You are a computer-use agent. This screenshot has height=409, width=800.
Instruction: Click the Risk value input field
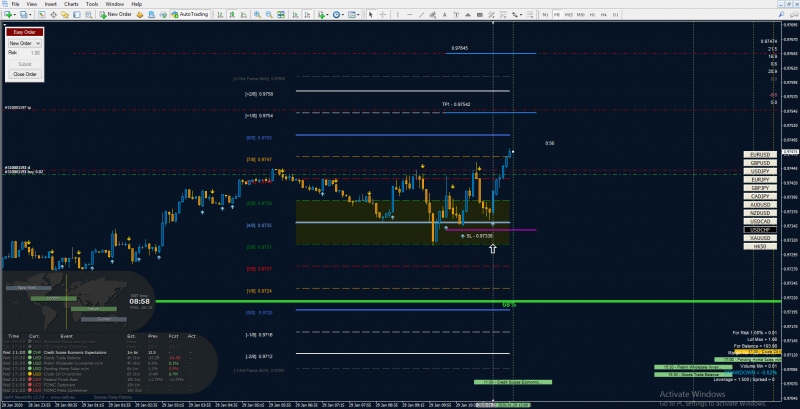32,53
